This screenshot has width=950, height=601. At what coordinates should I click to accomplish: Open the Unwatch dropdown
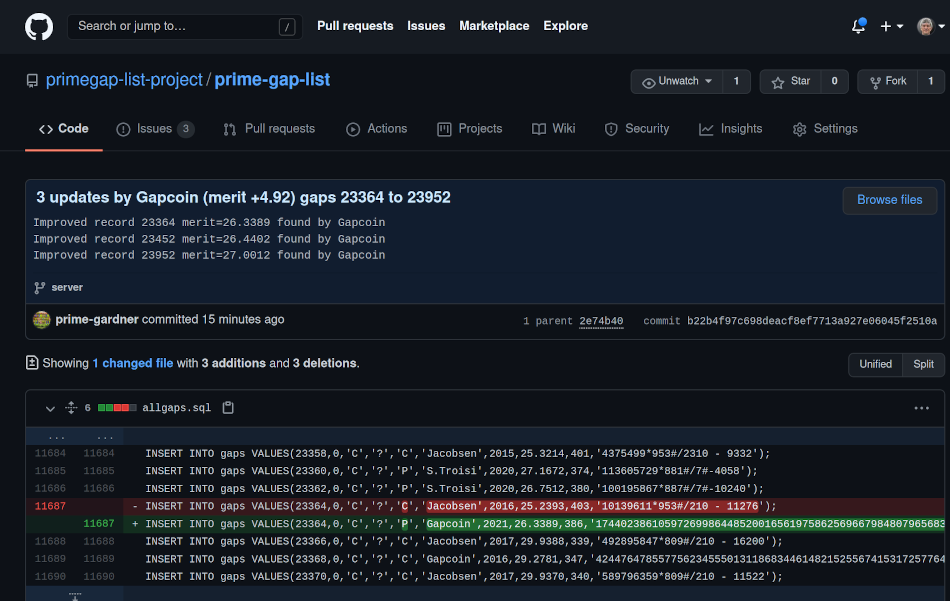click(677, 81)
